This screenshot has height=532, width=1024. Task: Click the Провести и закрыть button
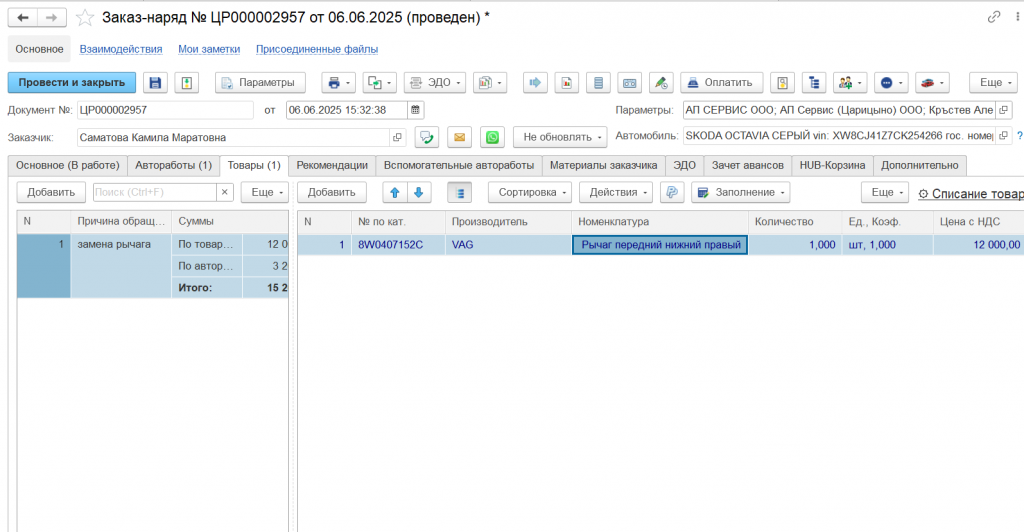click(x=71, y=82)
